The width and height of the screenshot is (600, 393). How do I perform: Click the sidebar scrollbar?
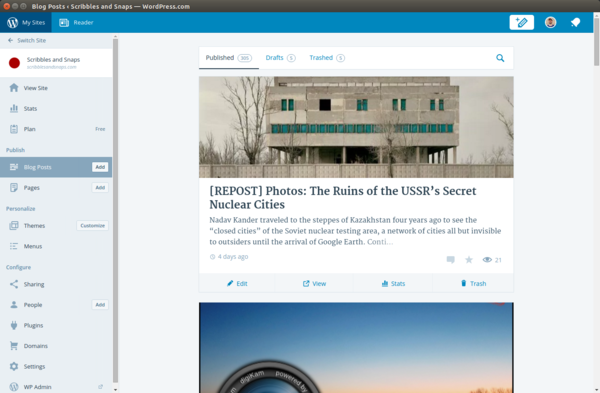point(116,210)
